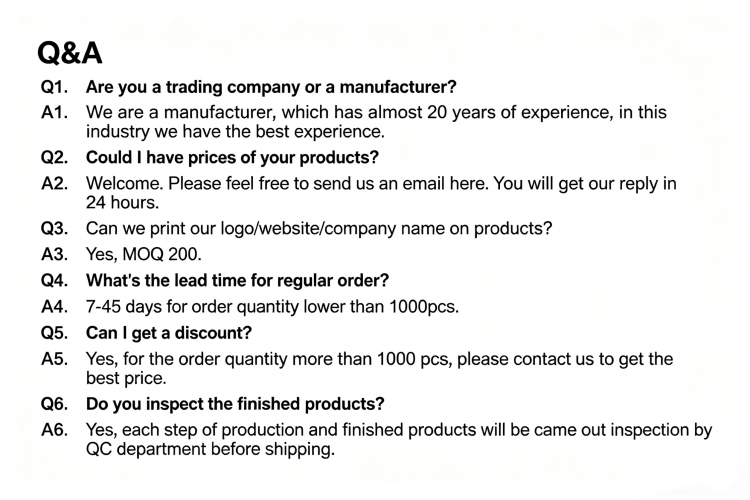The image size is (750, 500).
Task: Click answer A4 about 7-45 days
Action: pyautogui.click(x=272, y=306)
